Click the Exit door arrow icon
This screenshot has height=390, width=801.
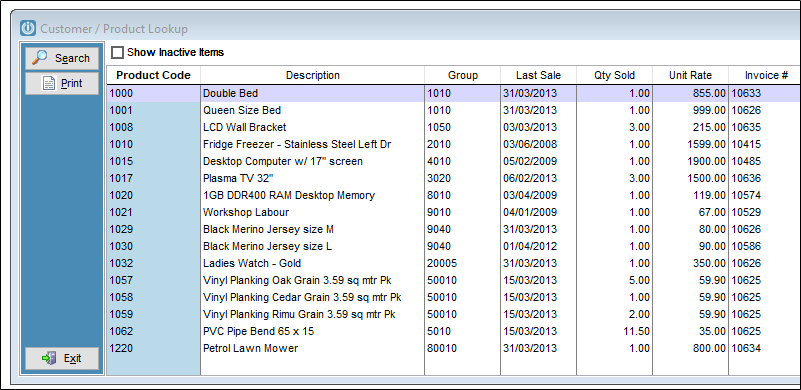tap(49, 358)
